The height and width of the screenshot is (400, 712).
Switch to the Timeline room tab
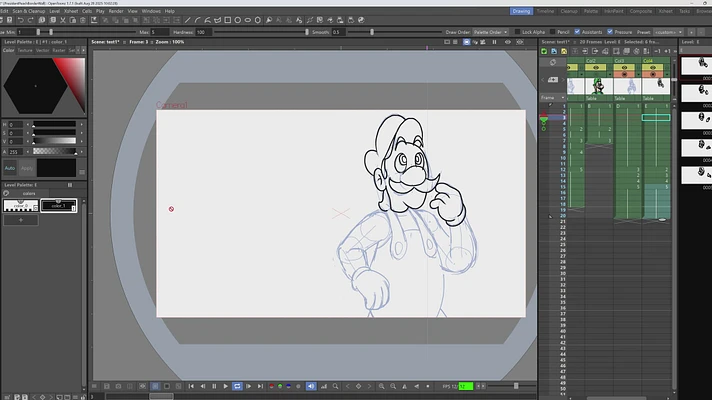545,11
